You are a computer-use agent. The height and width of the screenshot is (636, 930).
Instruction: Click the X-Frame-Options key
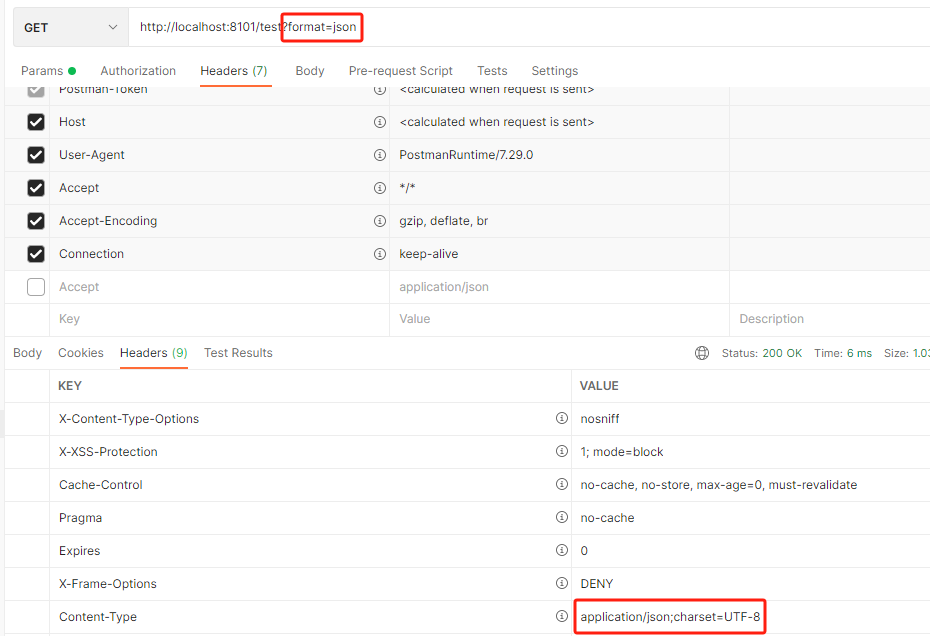coord(108,584)
